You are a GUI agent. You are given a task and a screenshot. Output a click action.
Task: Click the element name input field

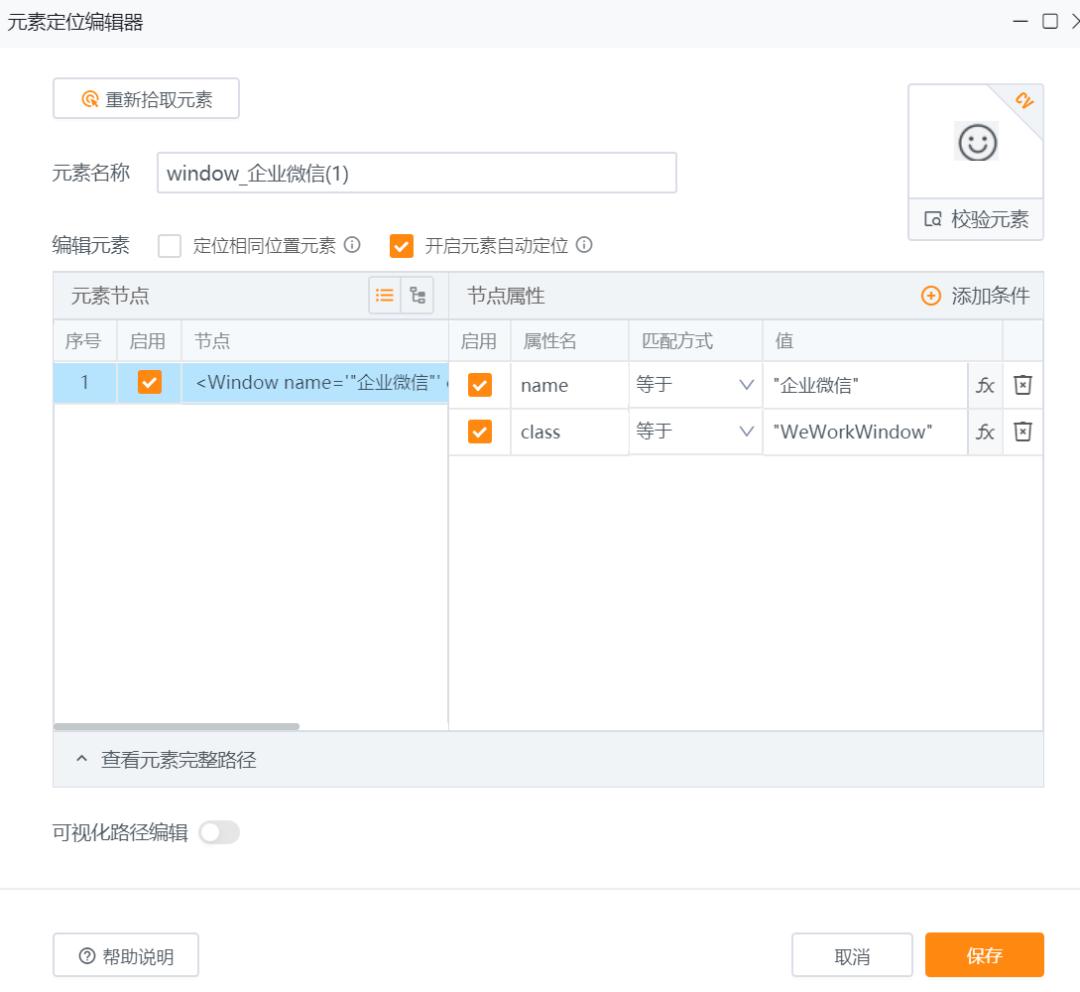(417, 172)
